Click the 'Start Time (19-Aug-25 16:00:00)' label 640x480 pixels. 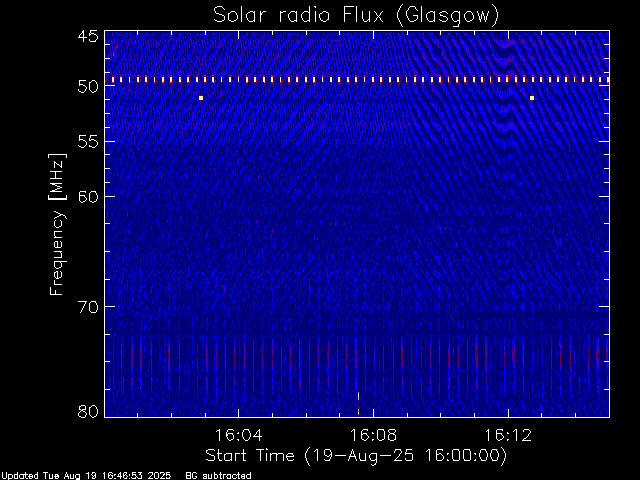coord(356,456)
